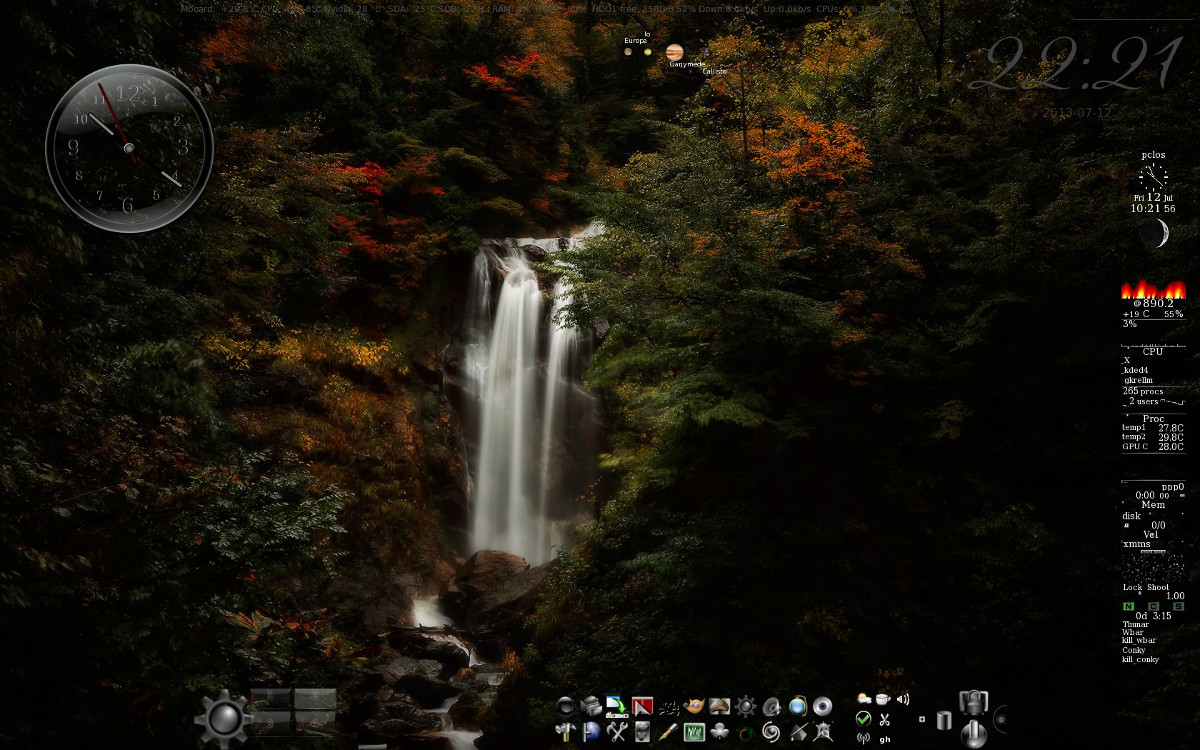The image size is (1200, 750).
Task: Click the 265 procs line
Action: pos(1143,391)
